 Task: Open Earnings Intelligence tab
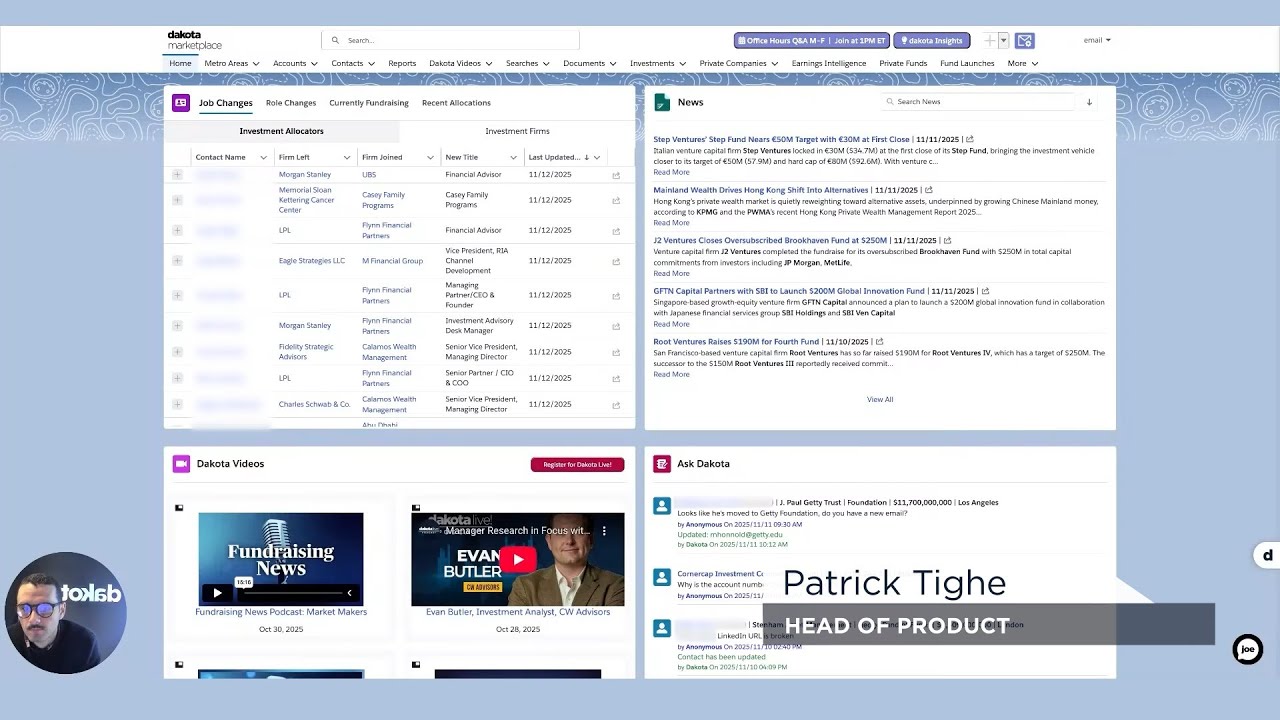(829, 63)
